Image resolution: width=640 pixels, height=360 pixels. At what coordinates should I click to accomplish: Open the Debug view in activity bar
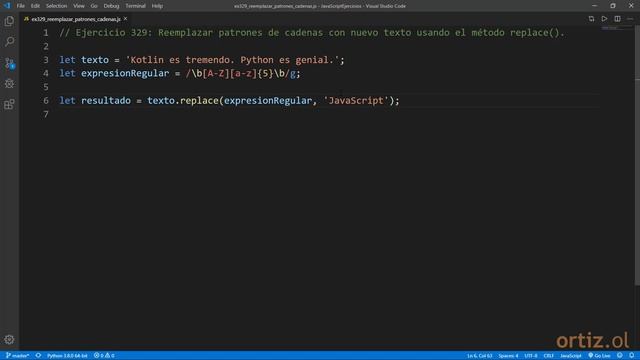pos(9,84)
